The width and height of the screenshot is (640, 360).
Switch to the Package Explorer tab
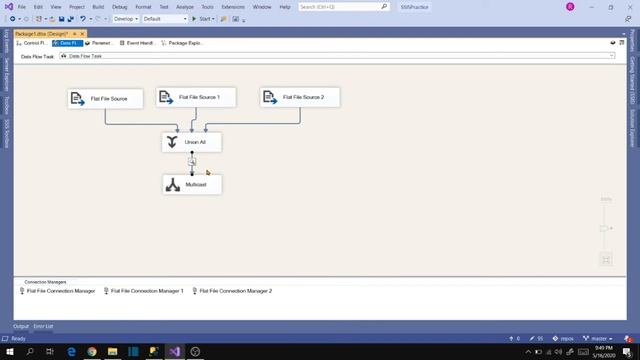click(x=182, y=43)
